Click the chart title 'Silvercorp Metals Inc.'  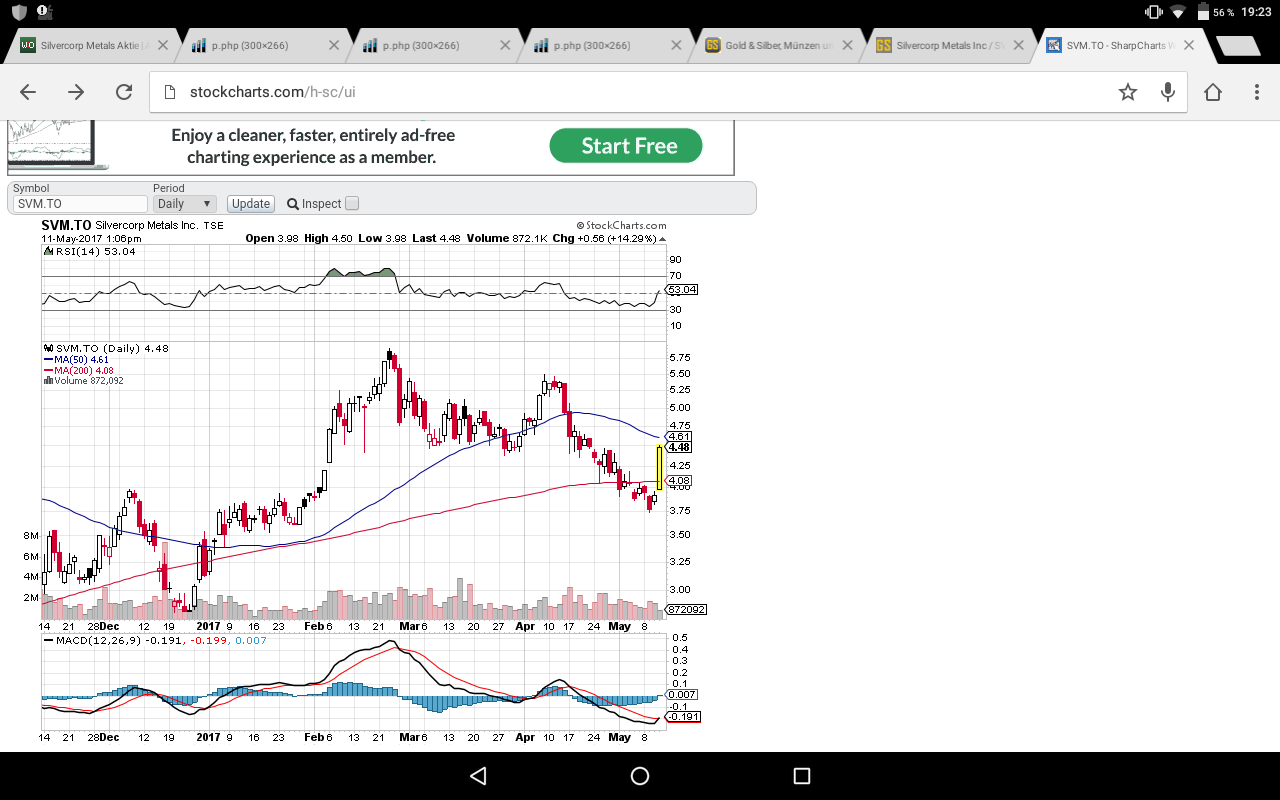click(146, 226)
